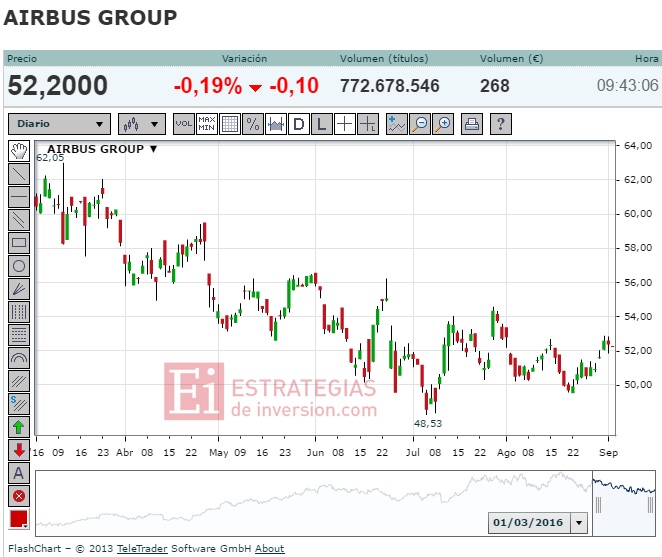Toggle the crosshair with L button

click(368, 124)
